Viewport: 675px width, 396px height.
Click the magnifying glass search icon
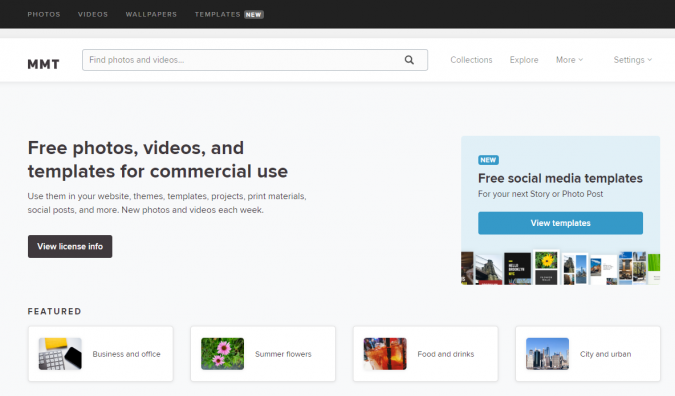point(409,60)
